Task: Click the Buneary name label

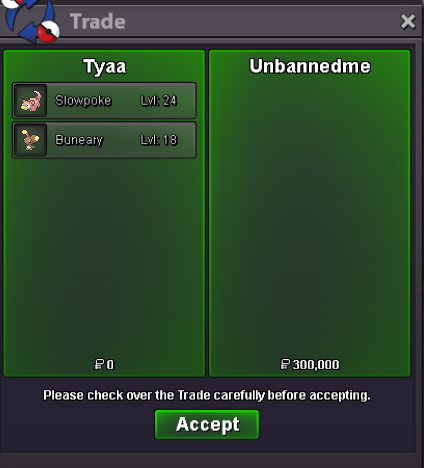Action: (79, 140)
